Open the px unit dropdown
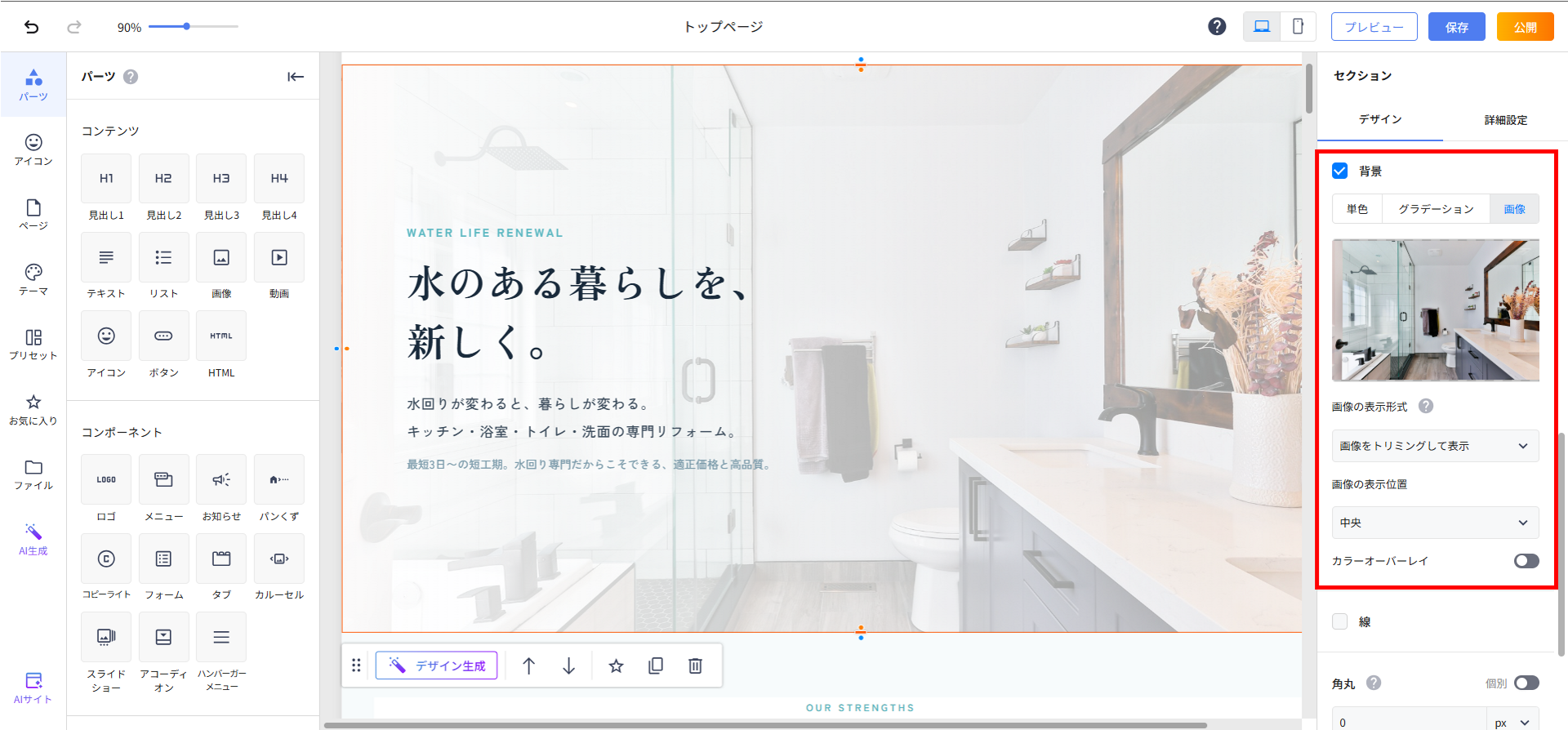This screenshot has width=1568, height=730. click(x=1512, y=723)
